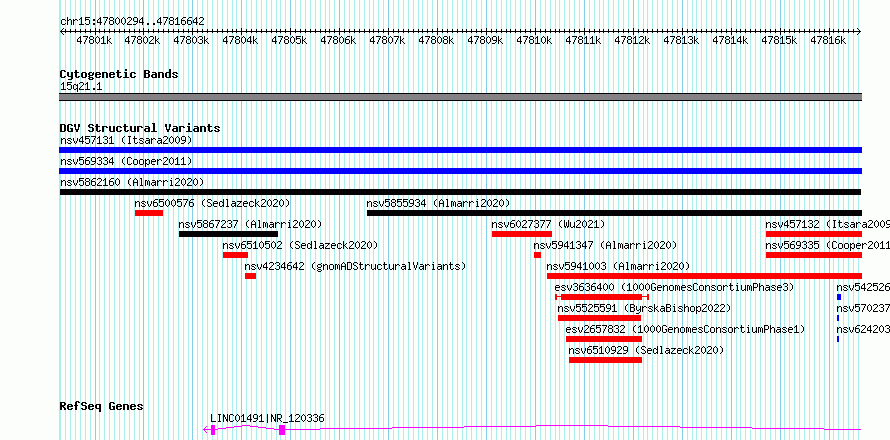Click the right arrowhead of the ruler

(859, 32)
